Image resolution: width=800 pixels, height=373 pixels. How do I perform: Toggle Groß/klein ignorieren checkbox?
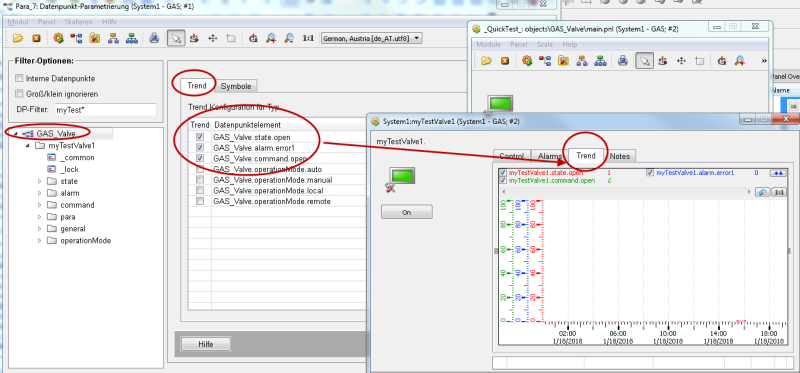19,94
